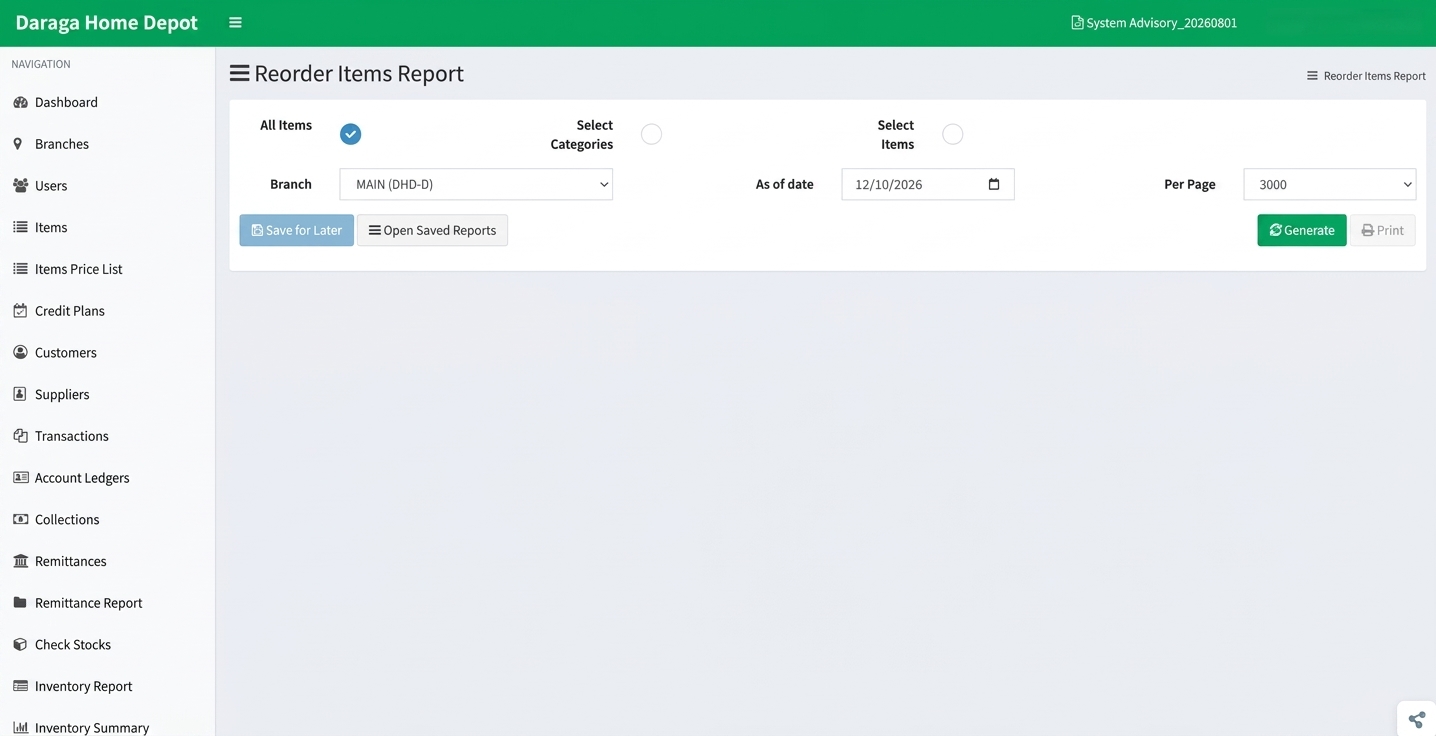Select the Select Items radio option
This screenshot has height=736, width=1436.
pyautogui.click(x=953, y=134)
